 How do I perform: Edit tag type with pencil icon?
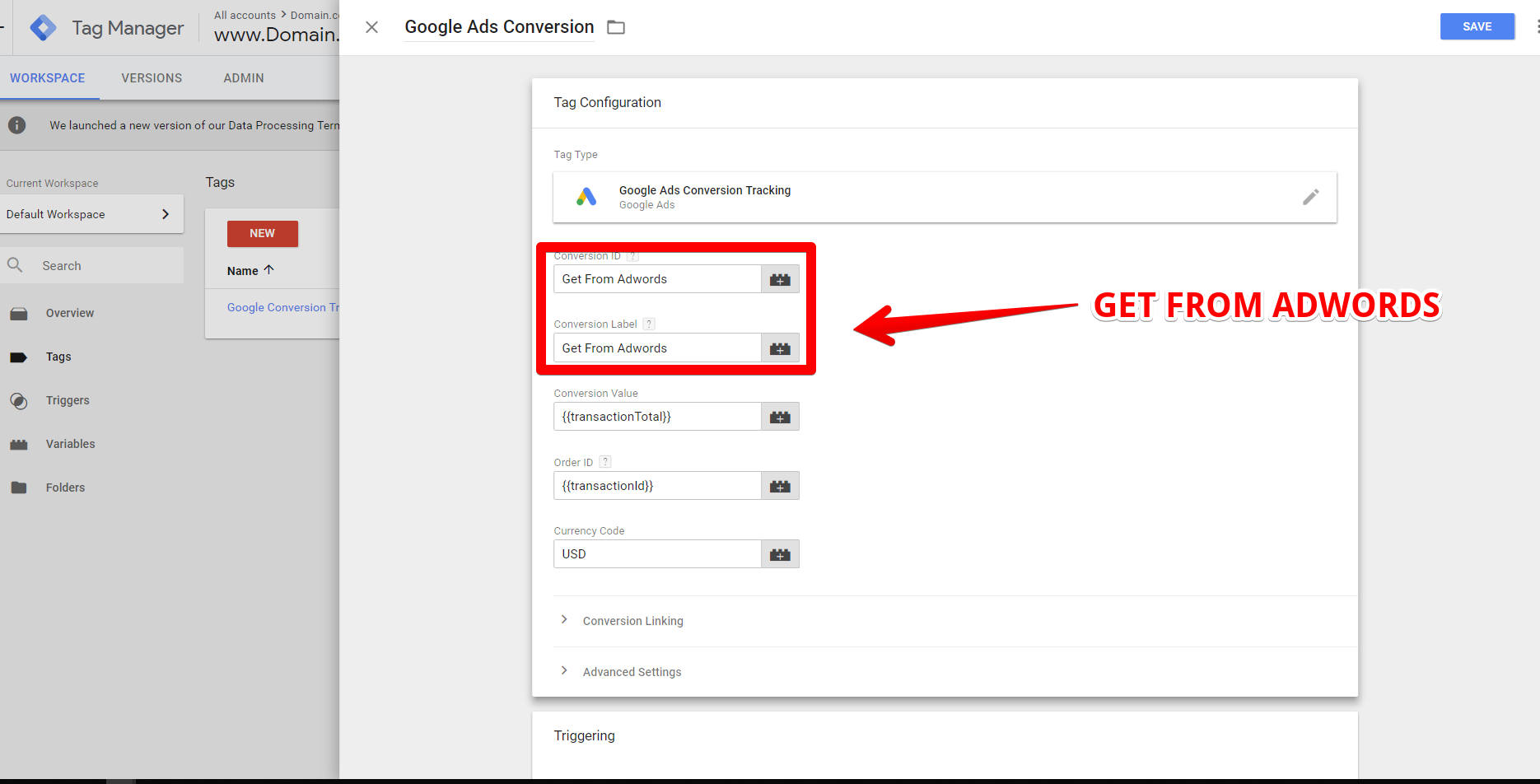coord(1310,197)
